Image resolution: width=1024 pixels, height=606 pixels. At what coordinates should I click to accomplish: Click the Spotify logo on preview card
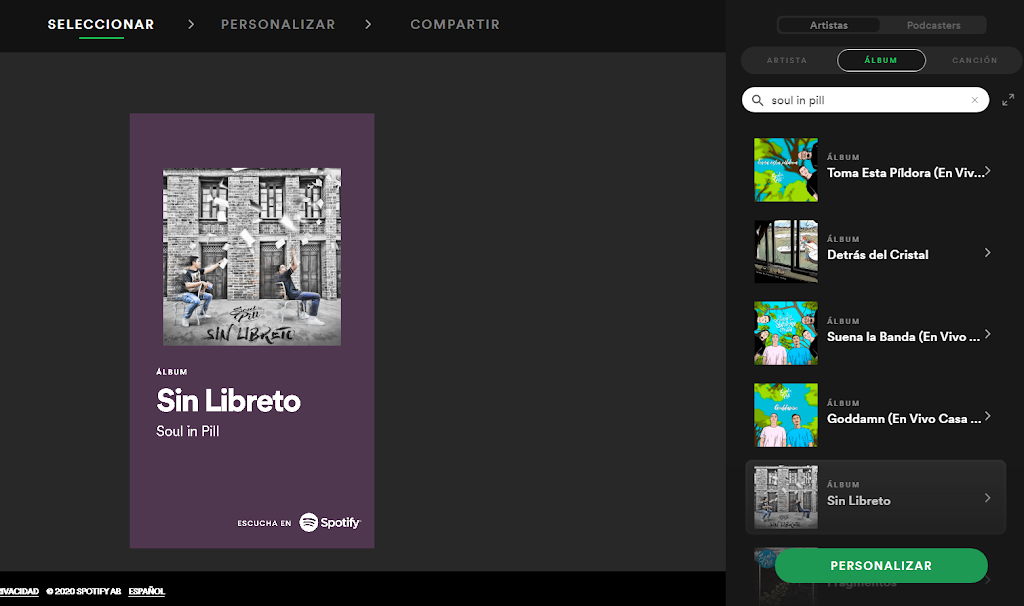(330, 522)
